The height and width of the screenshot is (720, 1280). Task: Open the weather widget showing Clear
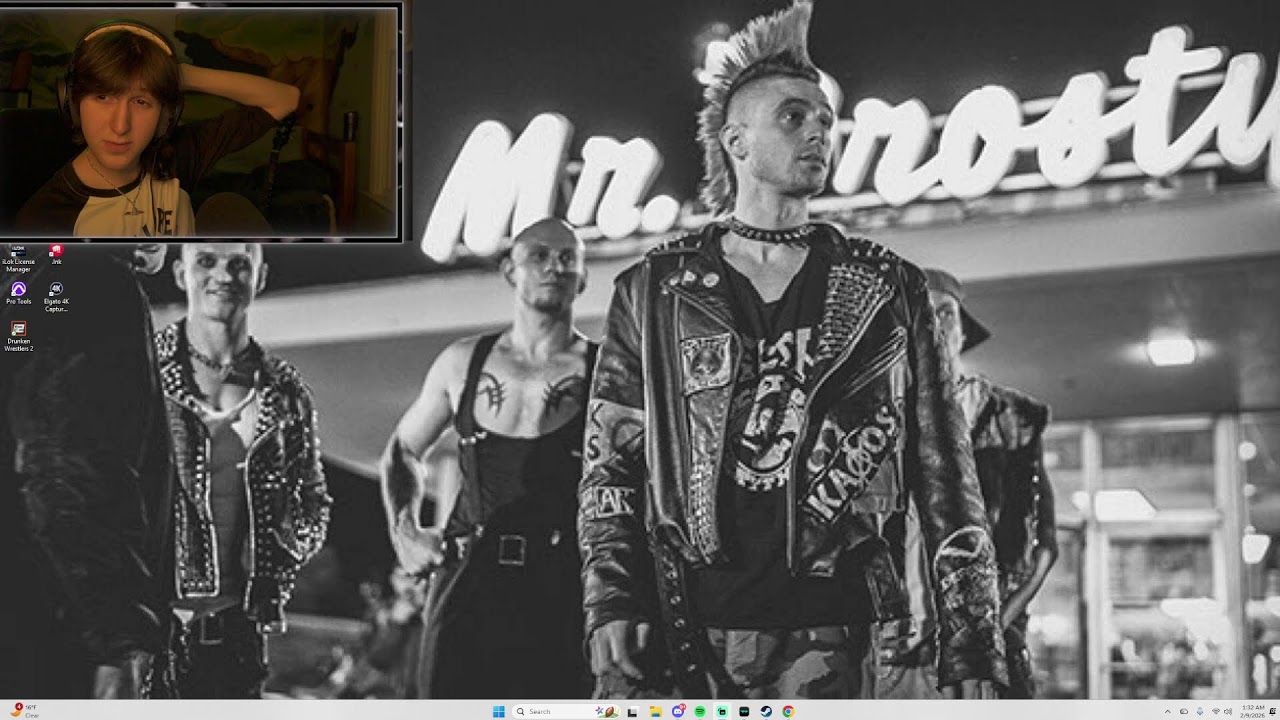pos(26,711)
